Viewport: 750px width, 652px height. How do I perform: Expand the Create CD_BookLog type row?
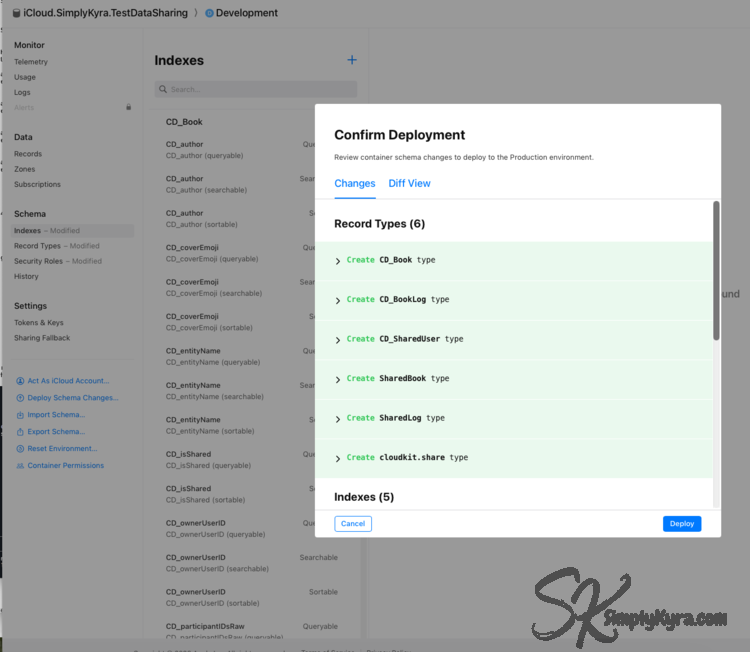coord(338,300)
